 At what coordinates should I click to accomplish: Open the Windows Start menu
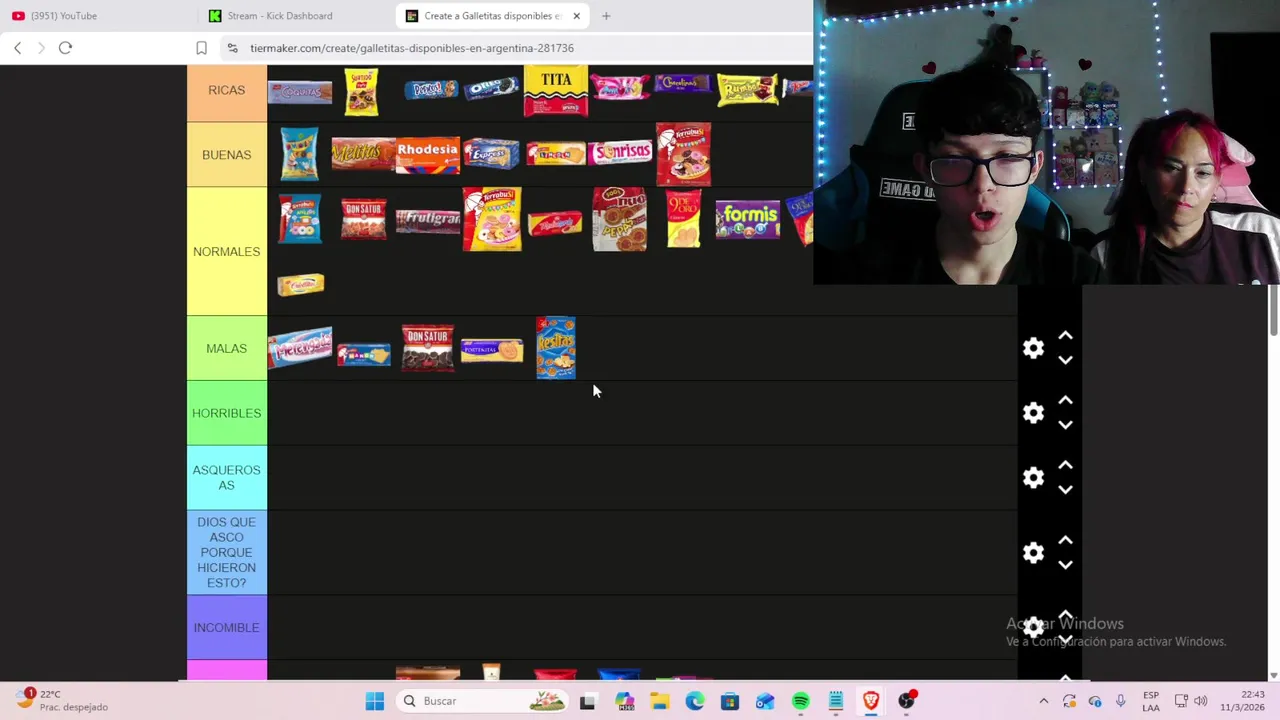coord(375,701)
